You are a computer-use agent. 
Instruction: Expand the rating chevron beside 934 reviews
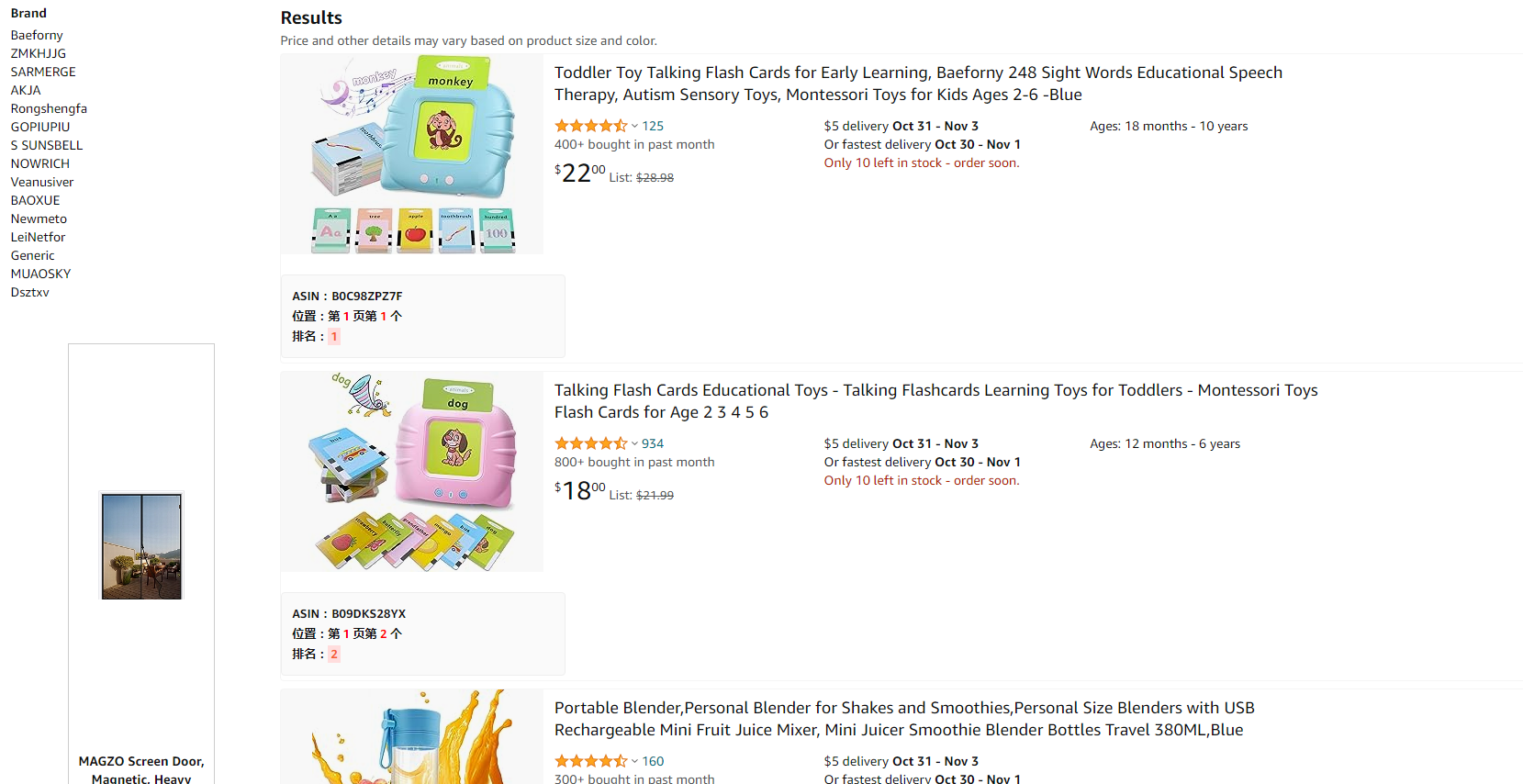tap(634, 443)
